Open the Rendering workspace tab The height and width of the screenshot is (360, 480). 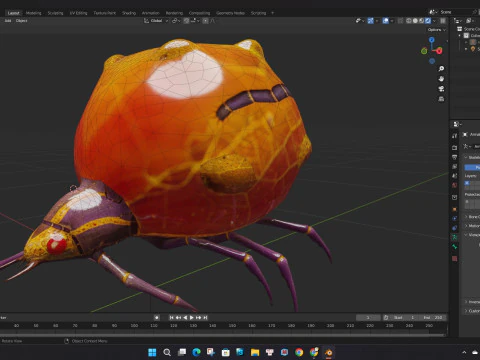(x=174, y=13)
